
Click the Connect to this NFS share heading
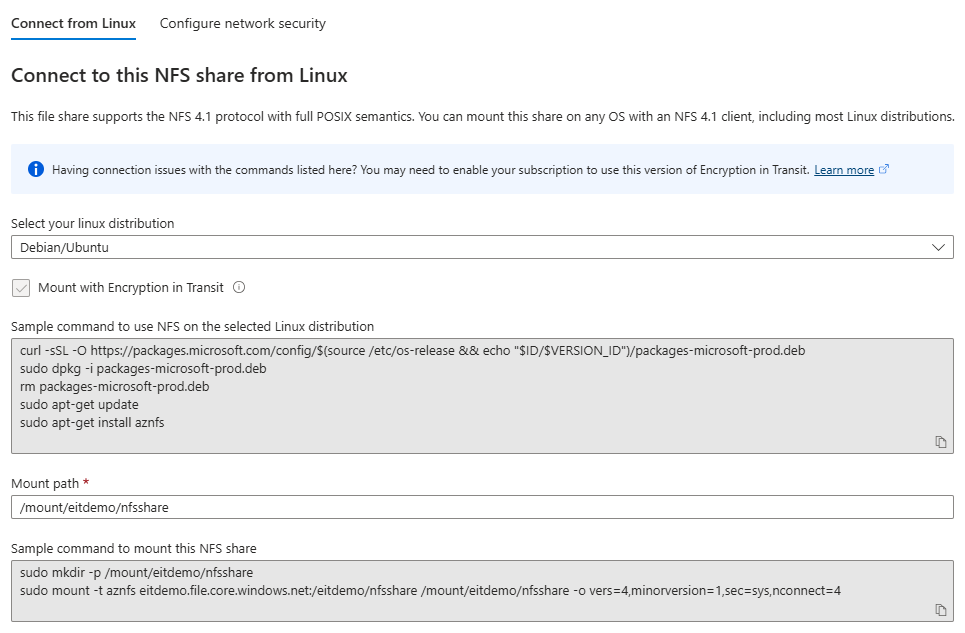179,76
